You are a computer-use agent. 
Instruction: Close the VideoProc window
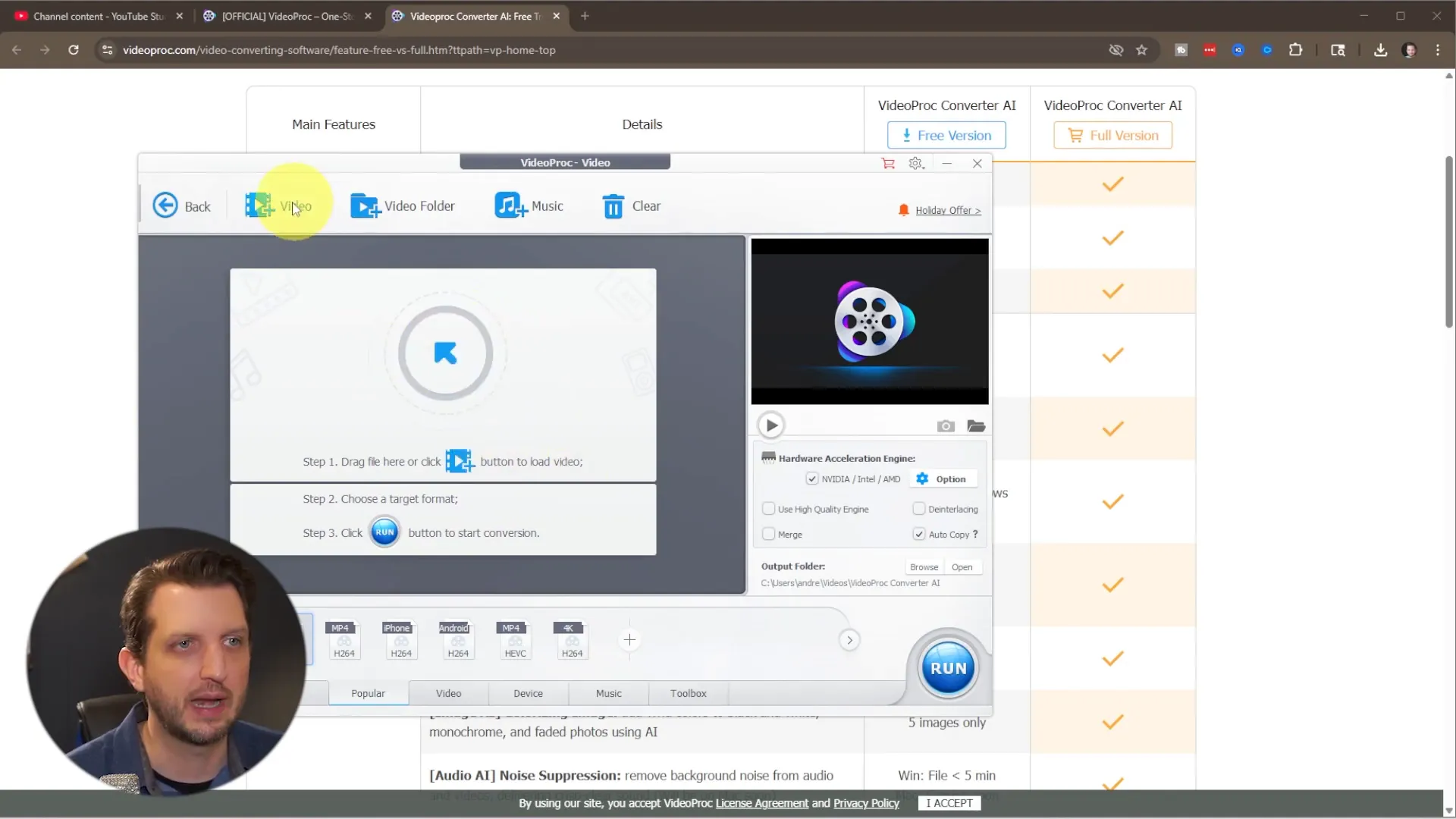coord(977,164)
